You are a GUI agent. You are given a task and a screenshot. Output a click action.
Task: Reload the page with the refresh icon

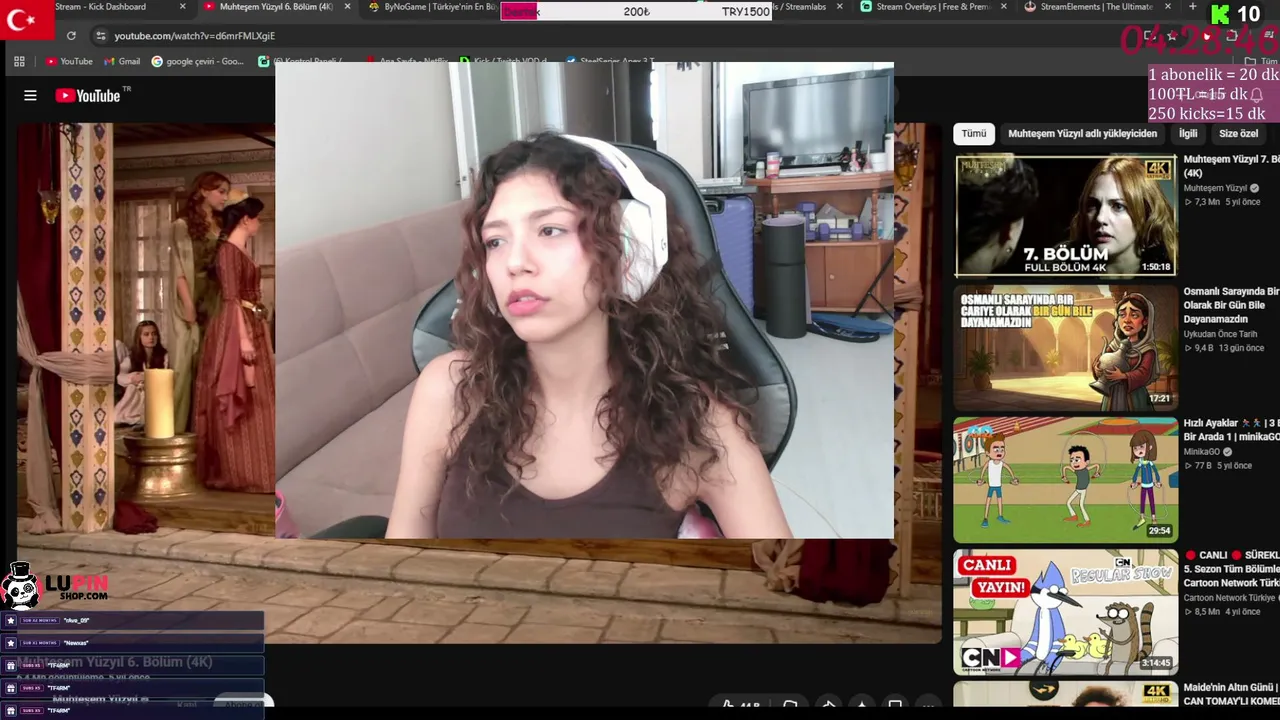click(x=71, y=36)
